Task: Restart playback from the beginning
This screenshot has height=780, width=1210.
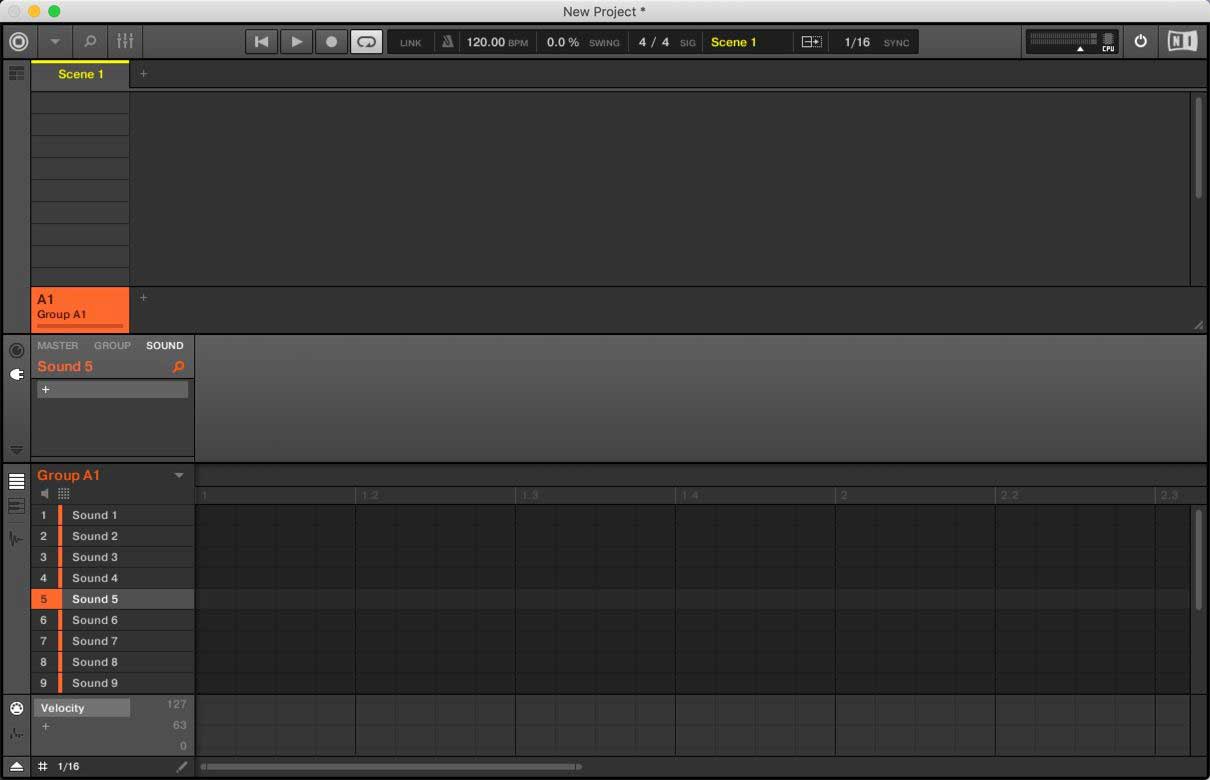Action: click(x=261, y=42)
